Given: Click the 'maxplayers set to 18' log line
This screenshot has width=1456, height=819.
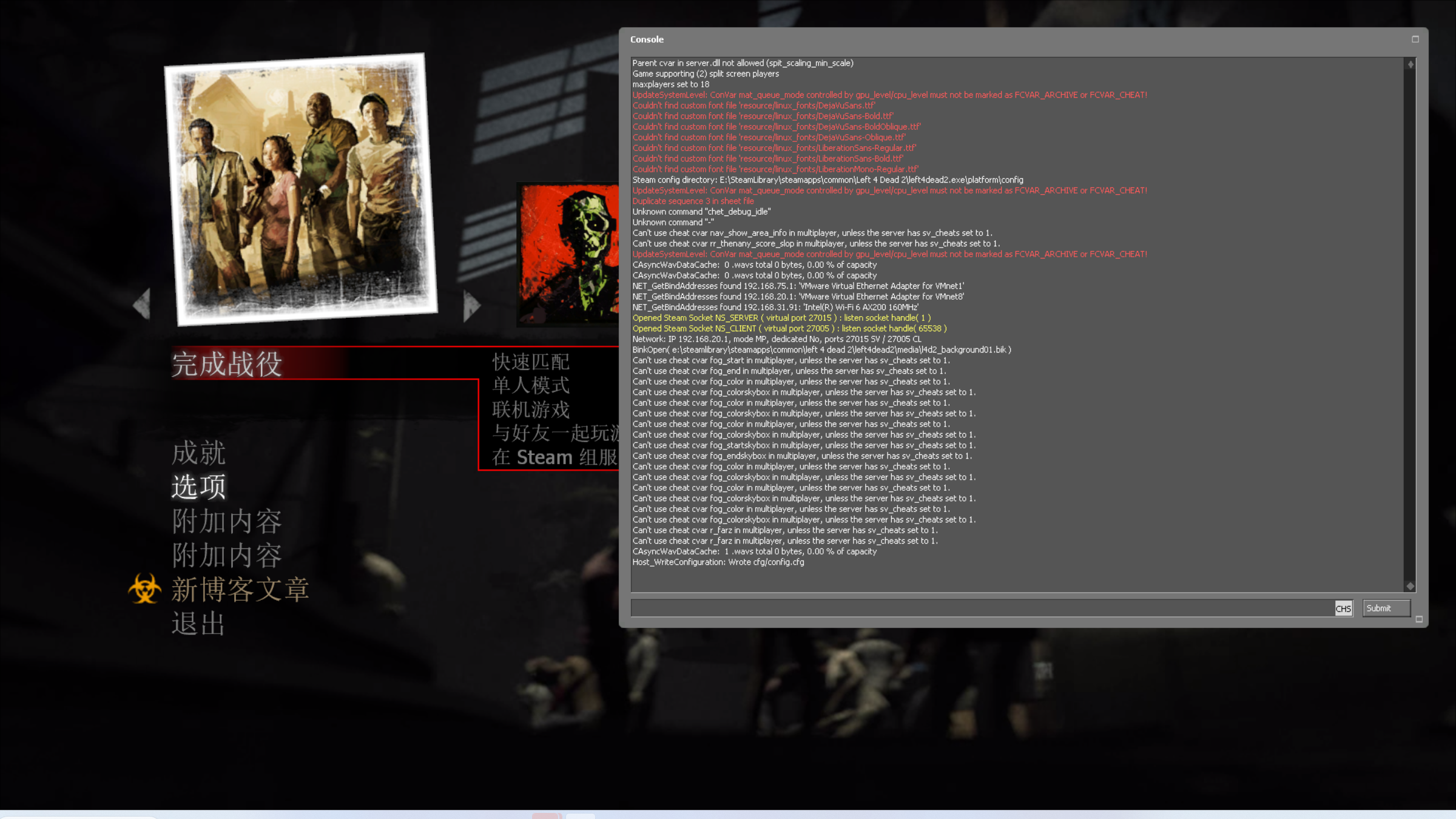Looking at the screenshot, I should pyautogui.click(x=670, y=84).
